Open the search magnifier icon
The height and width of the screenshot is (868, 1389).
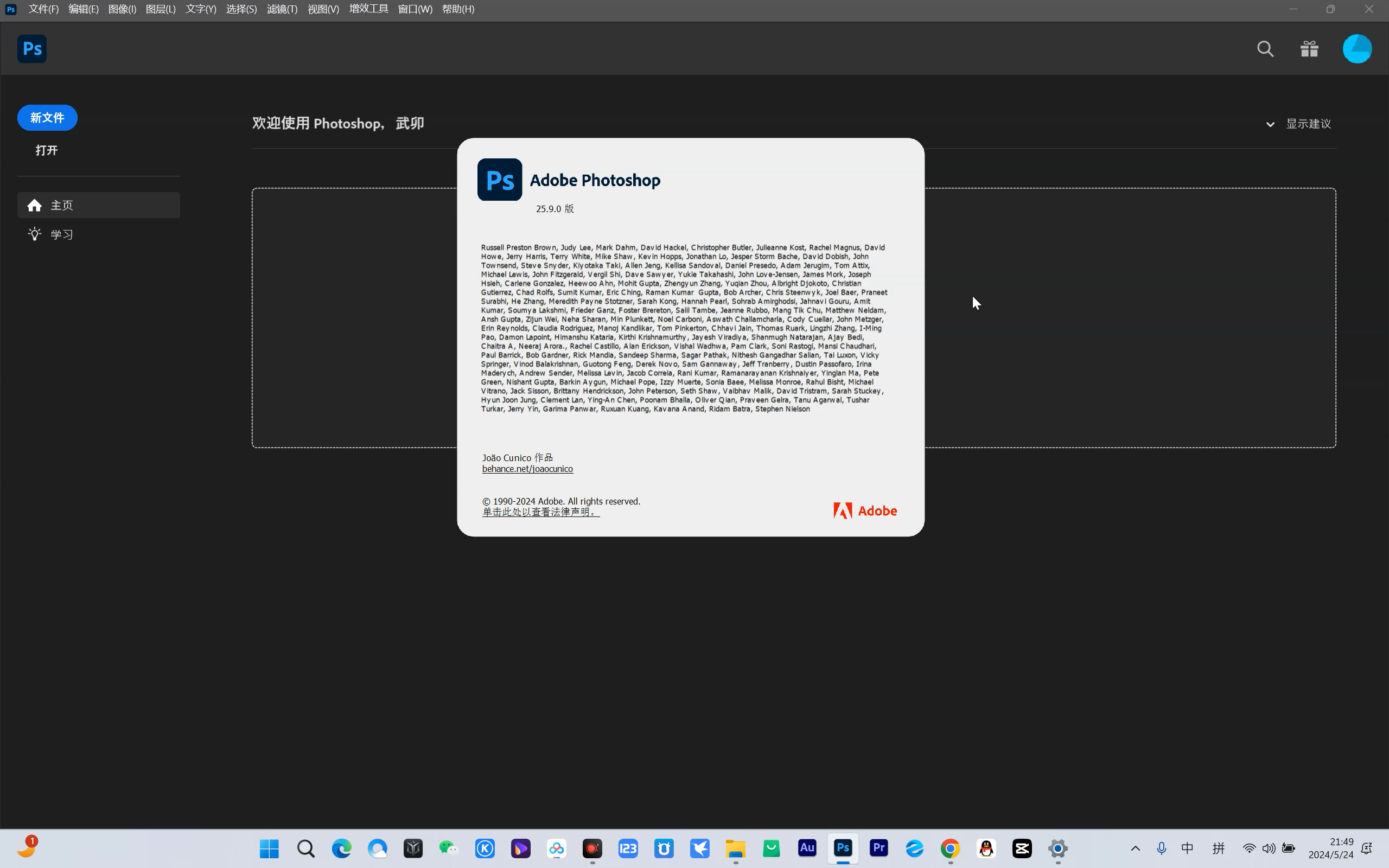(1265, 49)
